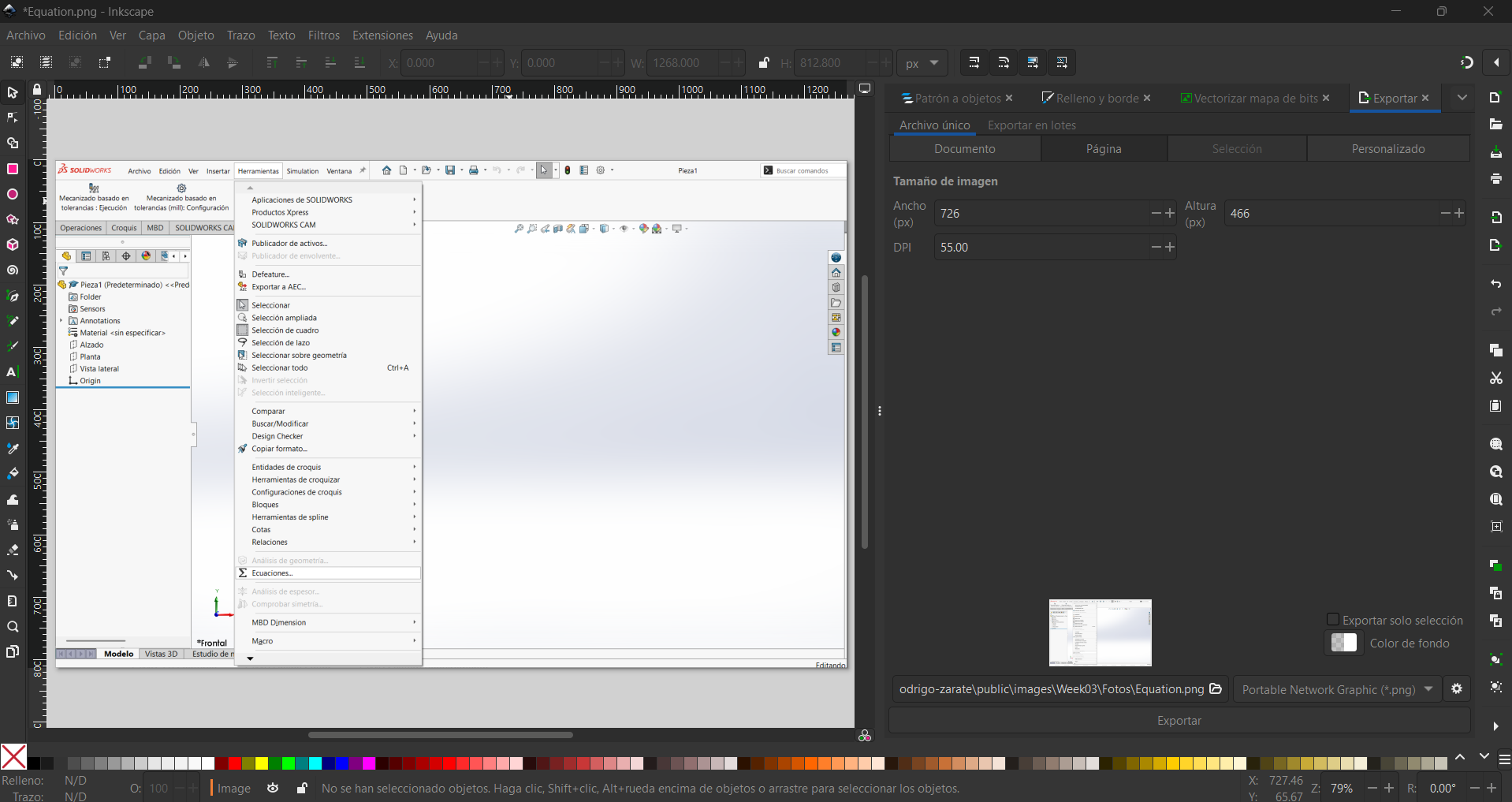Open the snapping options arrow
The image size is (1512, 802).
(1496, 62)
